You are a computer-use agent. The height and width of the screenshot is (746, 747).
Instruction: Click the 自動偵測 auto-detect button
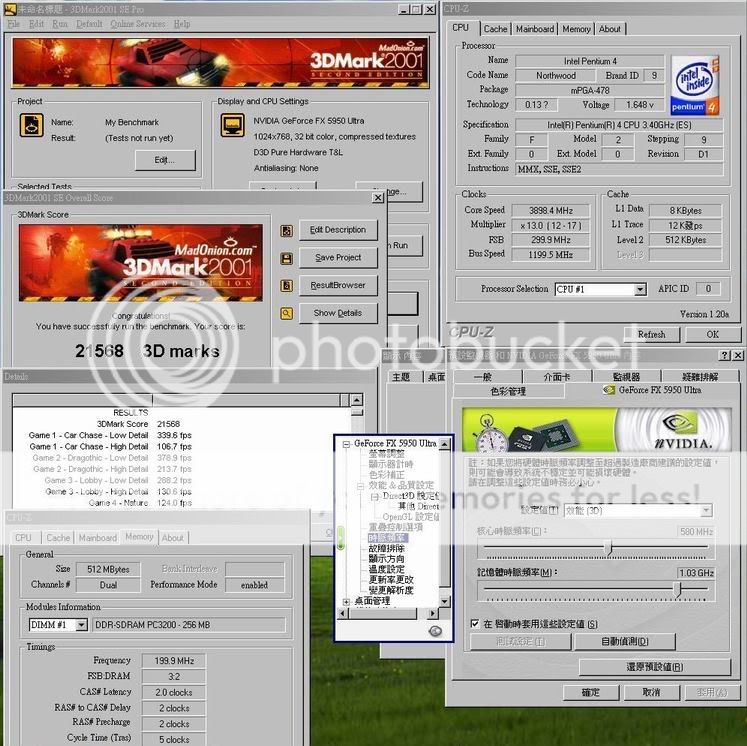pos(625,642)
